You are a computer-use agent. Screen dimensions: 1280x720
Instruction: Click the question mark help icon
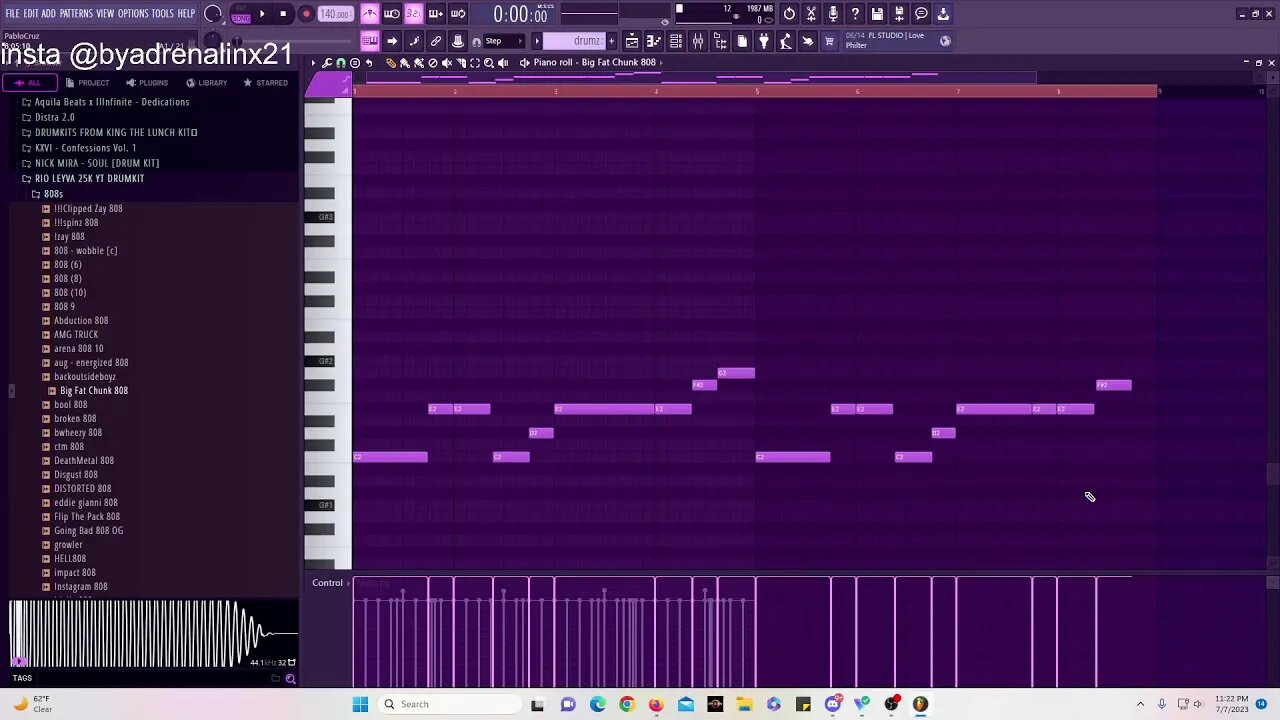tap(855, 14)
